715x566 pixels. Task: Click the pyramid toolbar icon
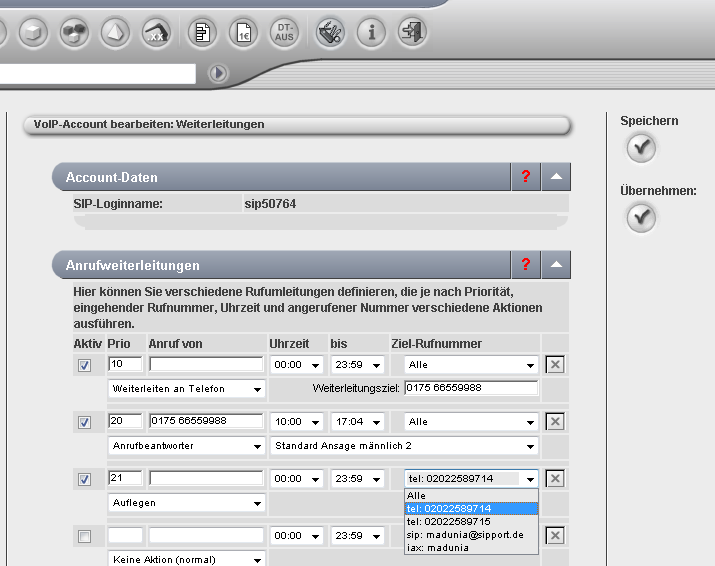coord(115,33)
